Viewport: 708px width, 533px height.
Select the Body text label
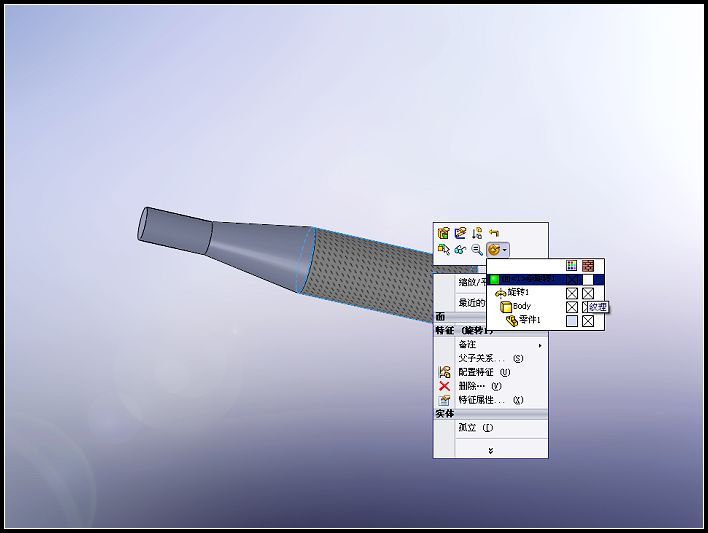click(x=522, y=306)
